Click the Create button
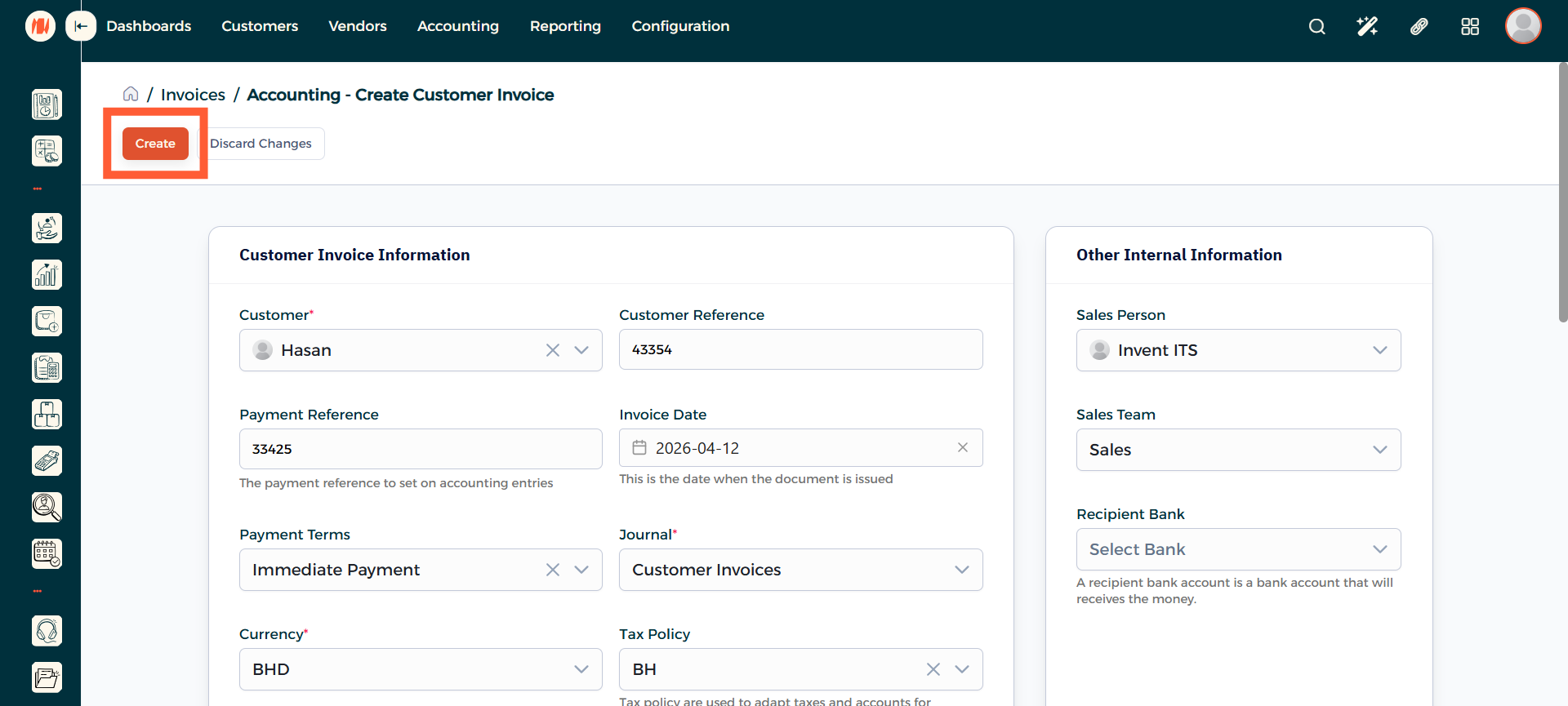 (x=155, y=144)
